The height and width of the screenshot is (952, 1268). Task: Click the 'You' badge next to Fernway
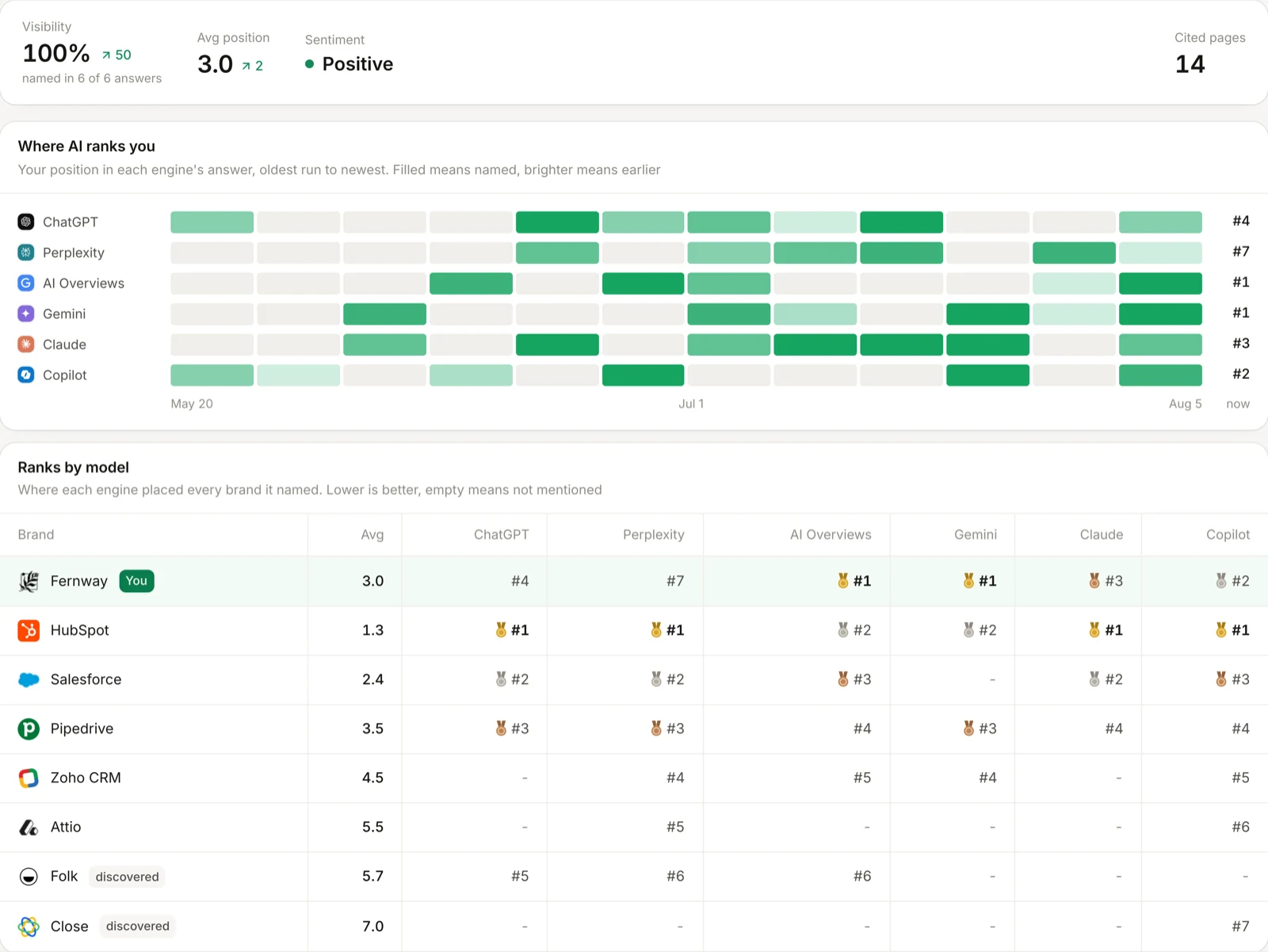136,581
